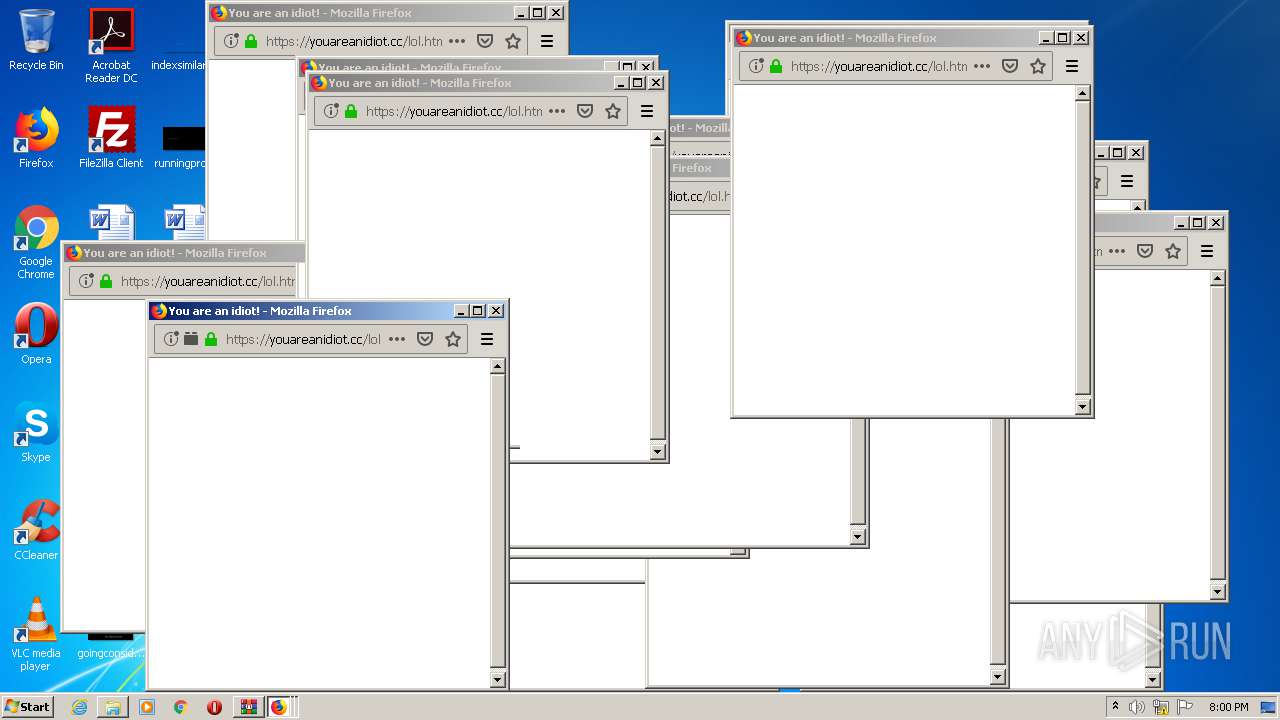Viewport: 1280px width, 720px height.
Task: Click green padlock in inactive window beside Chrome icon
Action: point(106,281)
